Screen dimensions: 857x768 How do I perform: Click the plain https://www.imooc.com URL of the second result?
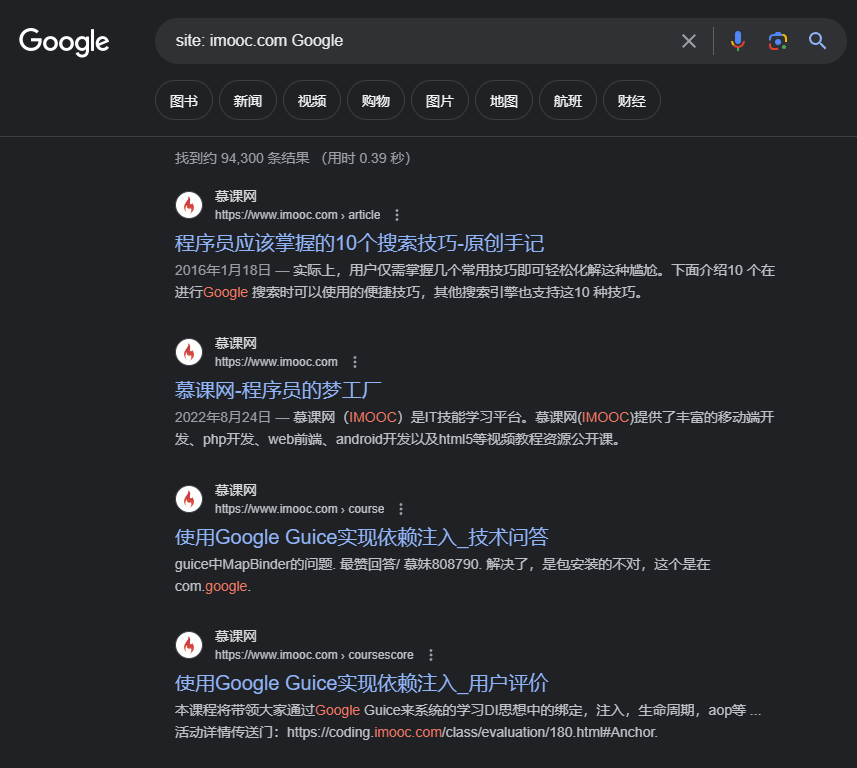click(x=276, y=362)
